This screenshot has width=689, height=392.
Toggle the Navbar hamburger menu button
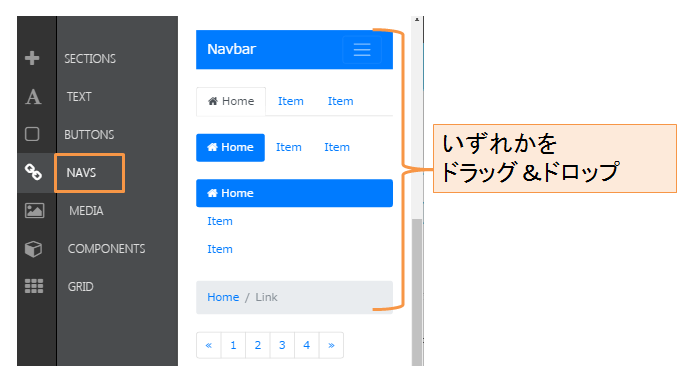362,49
